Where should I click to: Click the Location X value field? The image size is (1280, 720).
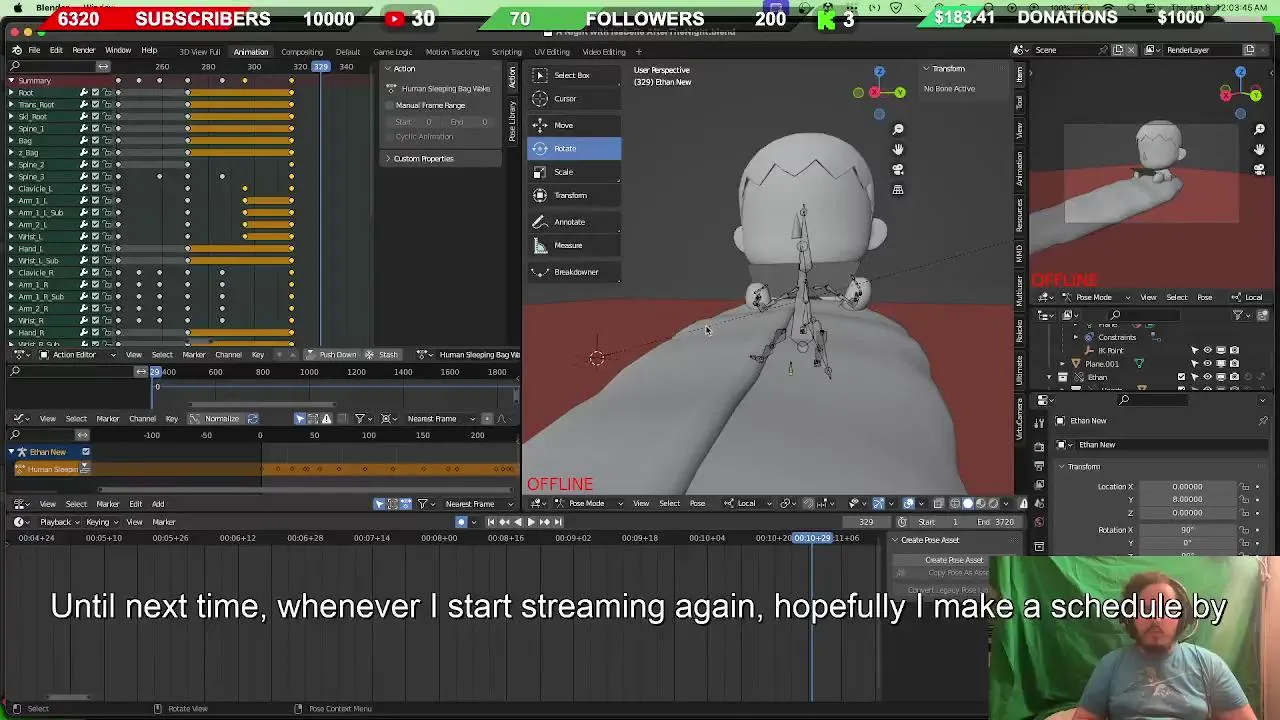pos(1187,487)
